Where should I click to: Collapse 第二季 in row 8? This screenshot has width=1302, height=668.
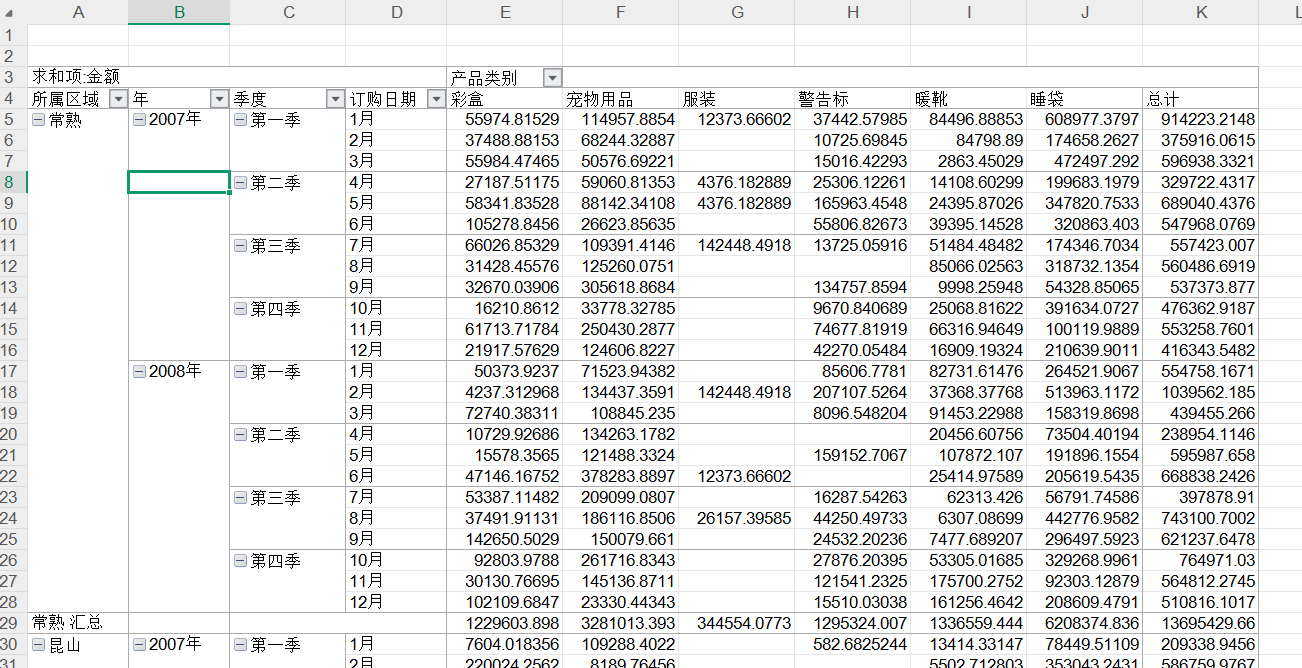coord(240,183)
